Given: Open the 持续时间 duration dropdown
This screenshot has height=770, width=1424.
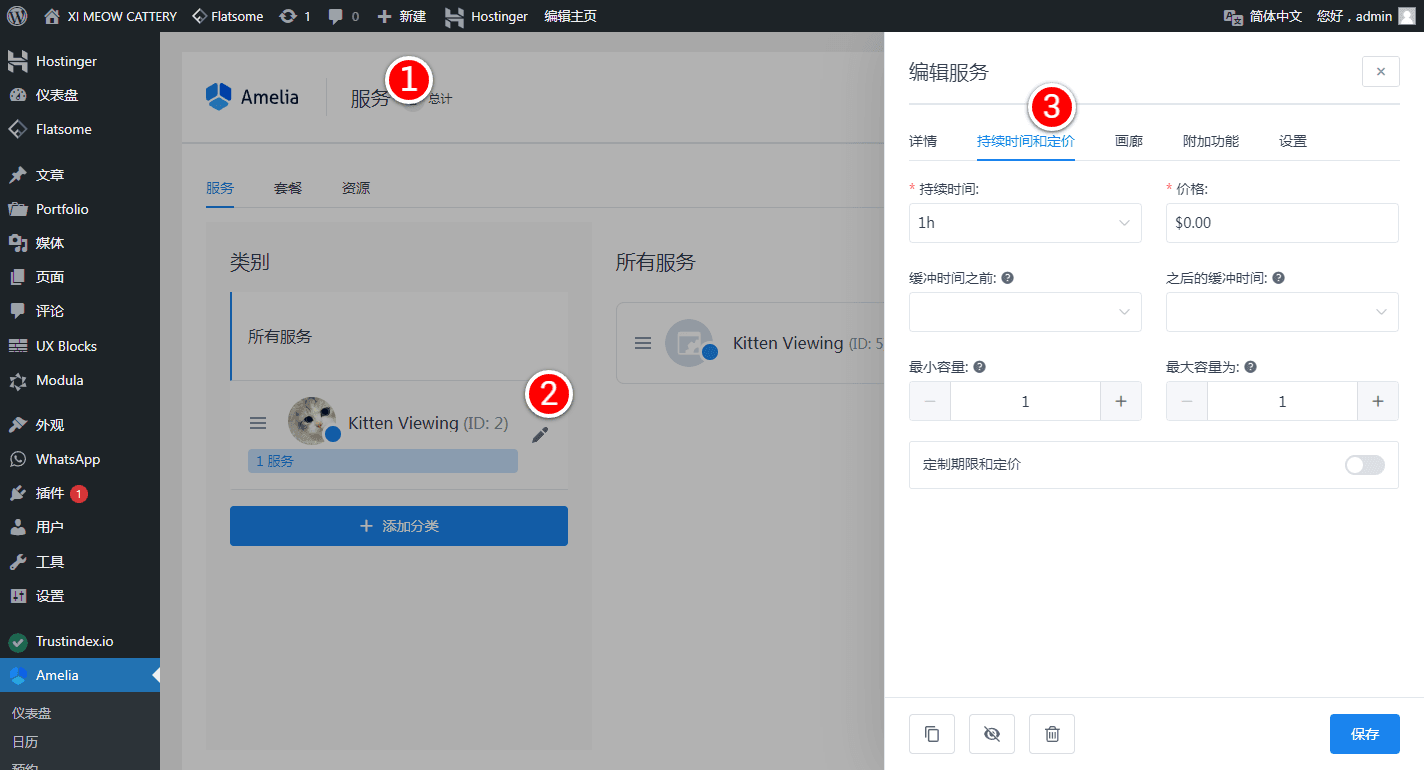Looking at the screenshot, I should pos(1025,222).
